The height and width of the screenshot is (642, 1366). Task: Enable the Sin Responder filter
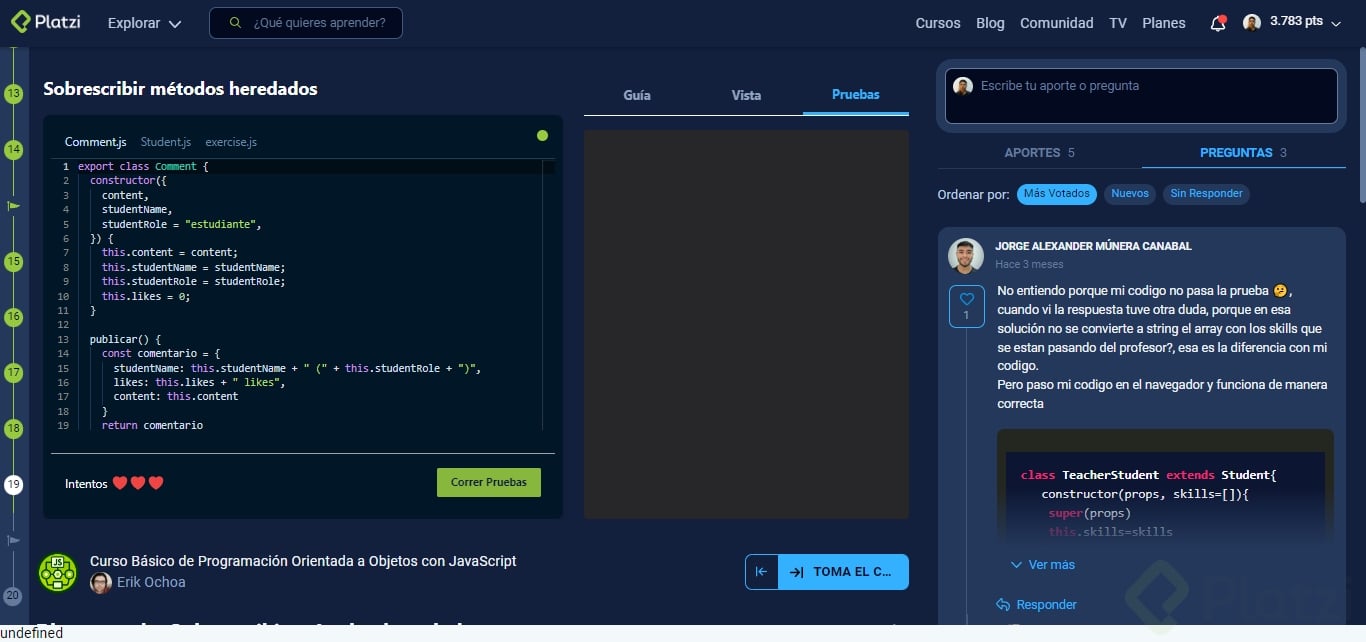coord(1206,194)
